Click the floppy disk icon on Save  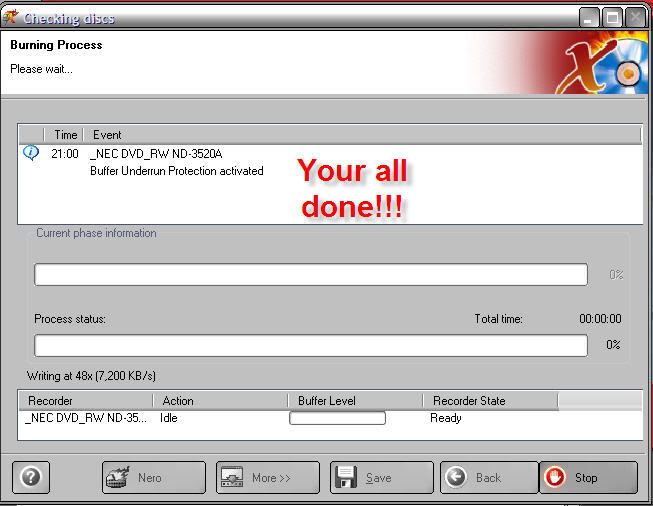tap(346, 477)
